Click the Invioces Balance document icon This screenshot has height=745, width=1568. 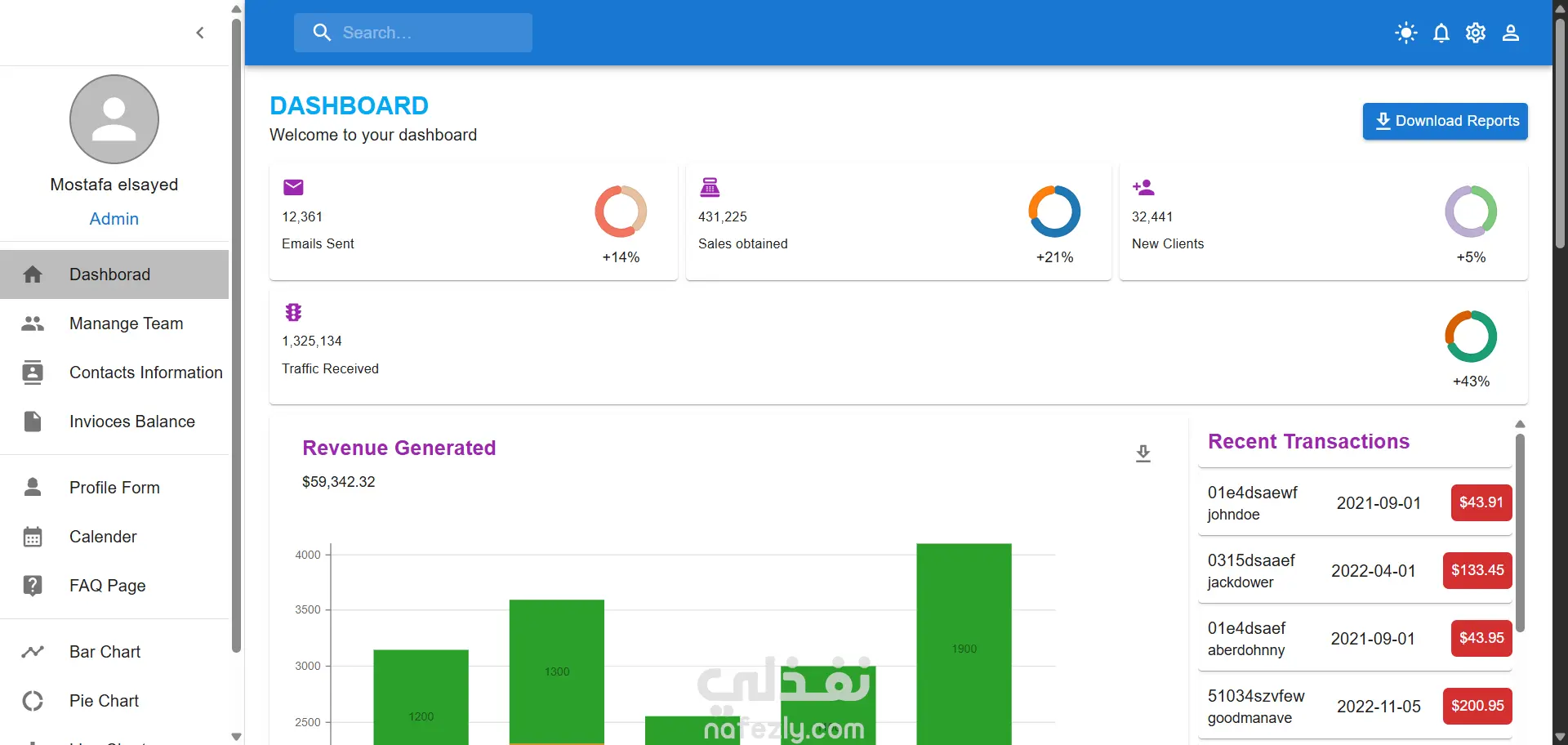coord(33,422)
